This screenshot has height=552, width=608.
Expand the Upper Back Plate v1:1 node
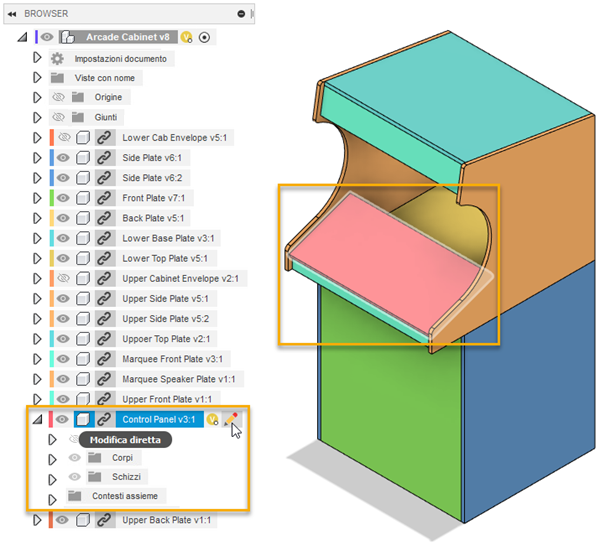point(37,520)
